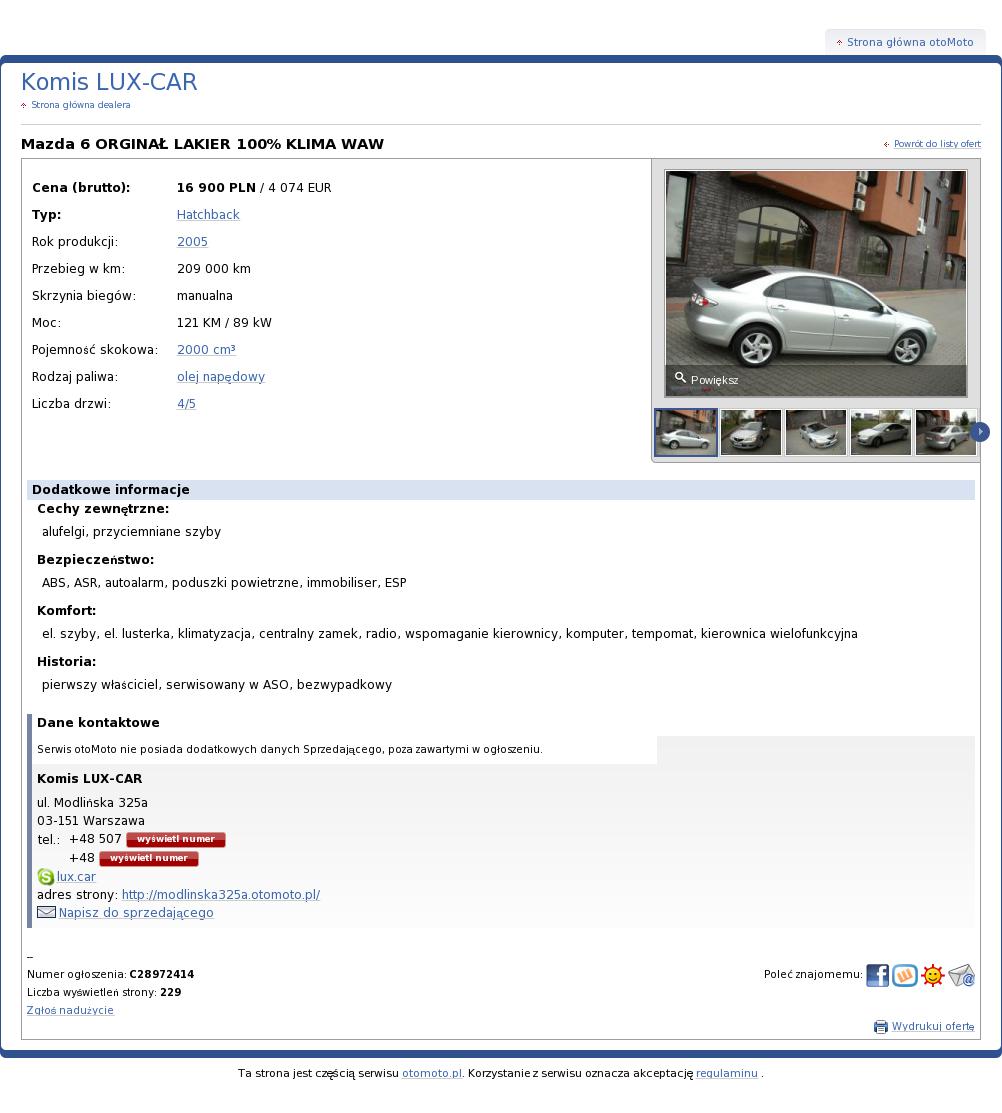Click the Historia line pierwszy właściciel

216,685
